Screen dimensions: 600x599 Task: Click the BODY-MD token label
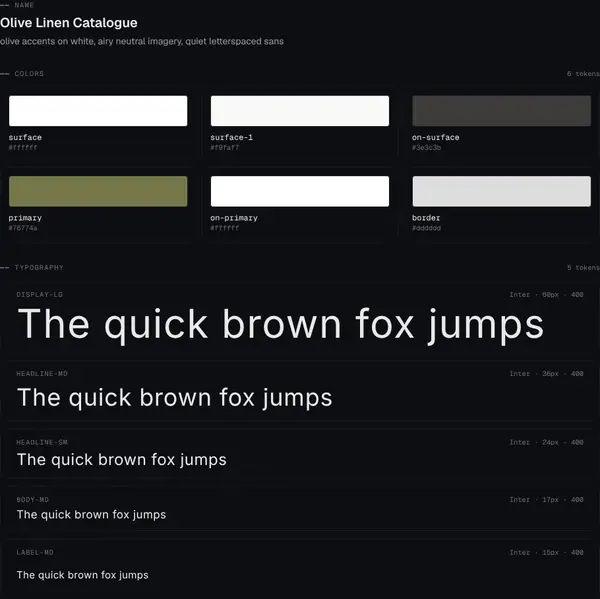33,500
